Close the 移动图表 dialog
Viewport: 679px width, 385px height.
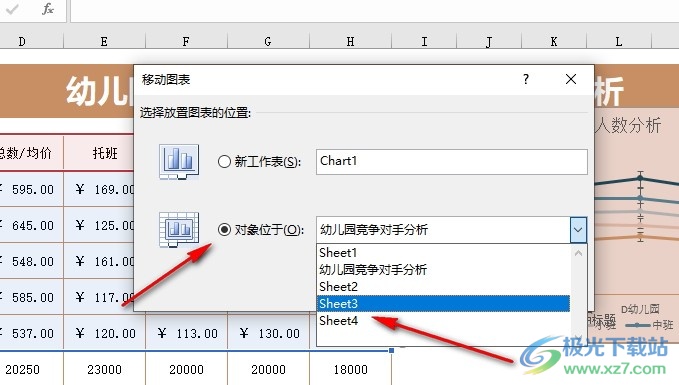click(x=571, y=79)
